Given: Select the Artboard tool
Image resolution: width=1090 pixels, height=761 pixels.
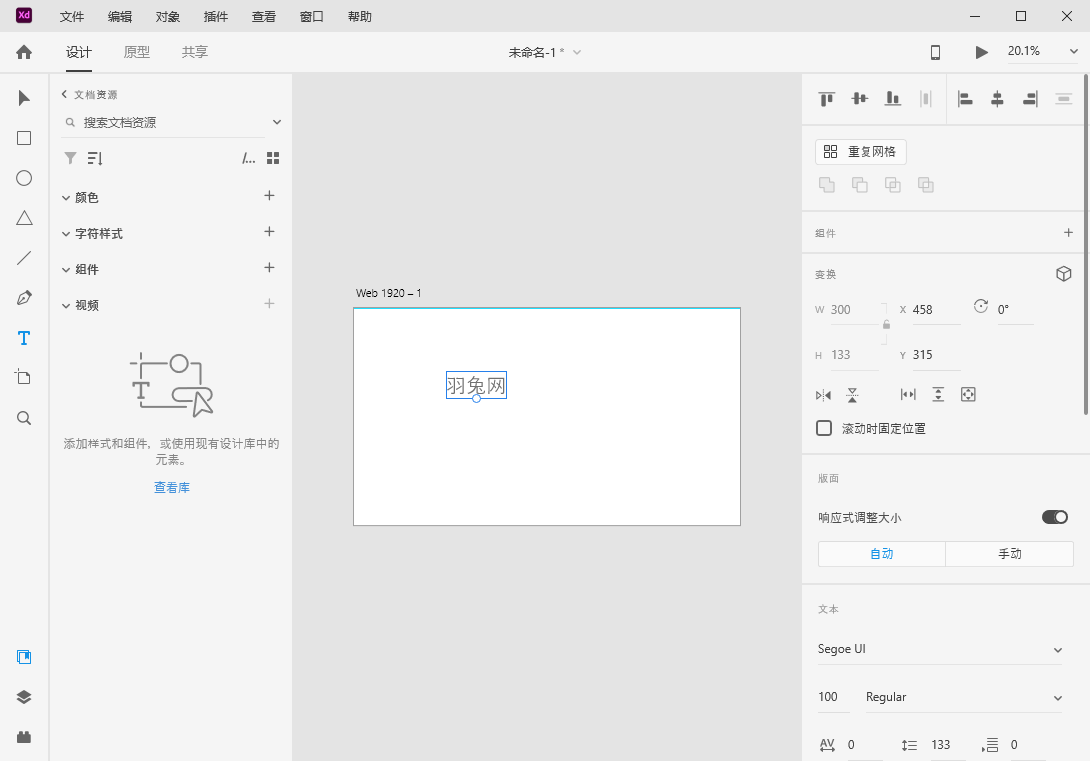Looking at the screenshot, I should (x=24, y=377).
